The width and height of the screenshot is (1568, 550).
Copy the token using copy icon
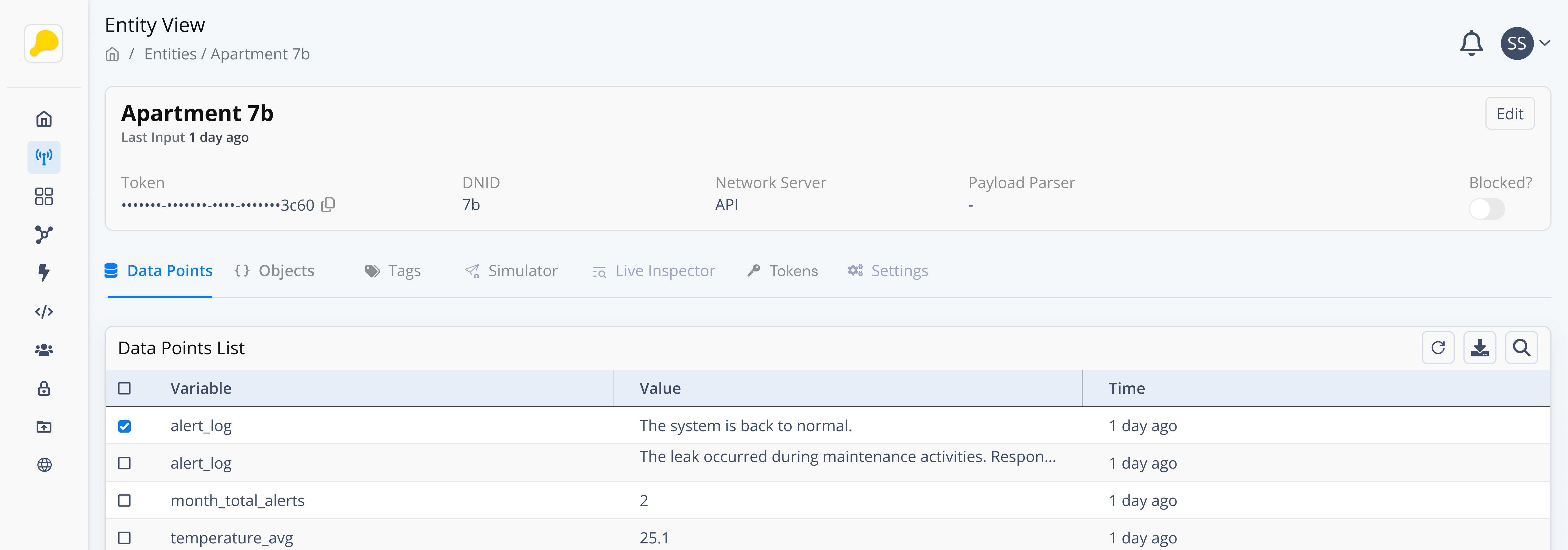[328, 204]
